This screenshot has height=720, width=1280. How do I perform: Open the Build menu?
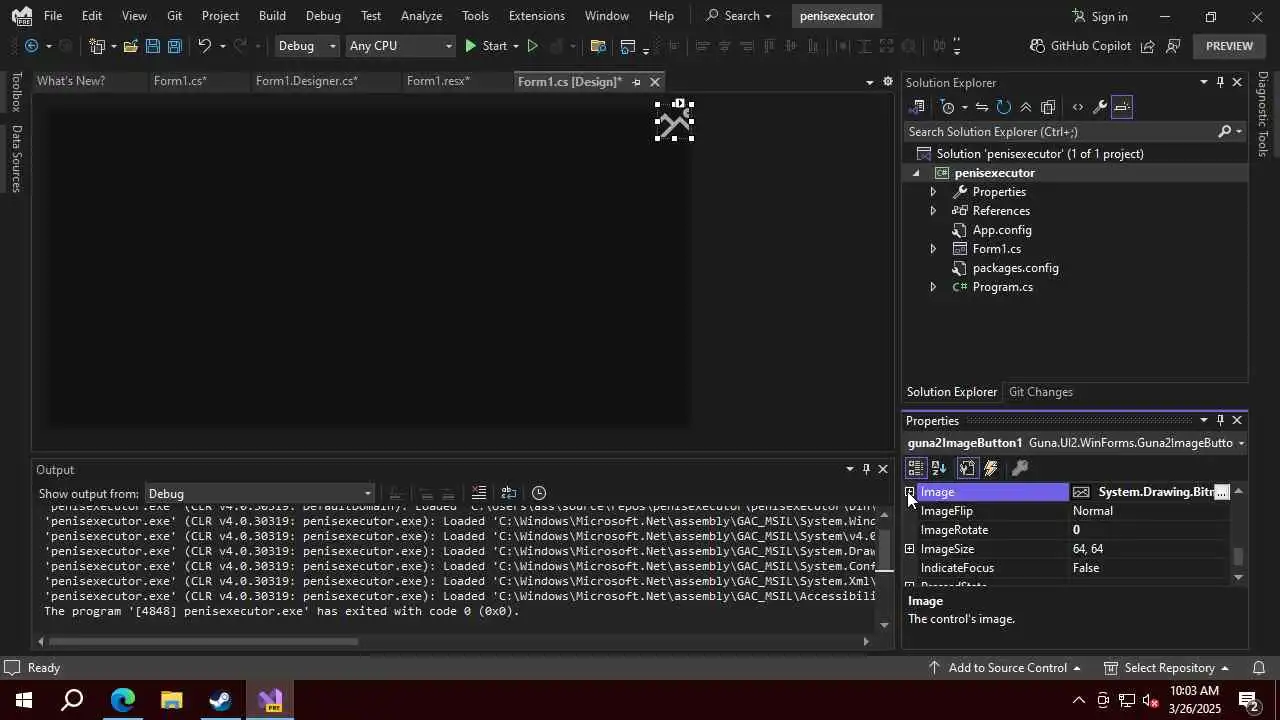272,16
